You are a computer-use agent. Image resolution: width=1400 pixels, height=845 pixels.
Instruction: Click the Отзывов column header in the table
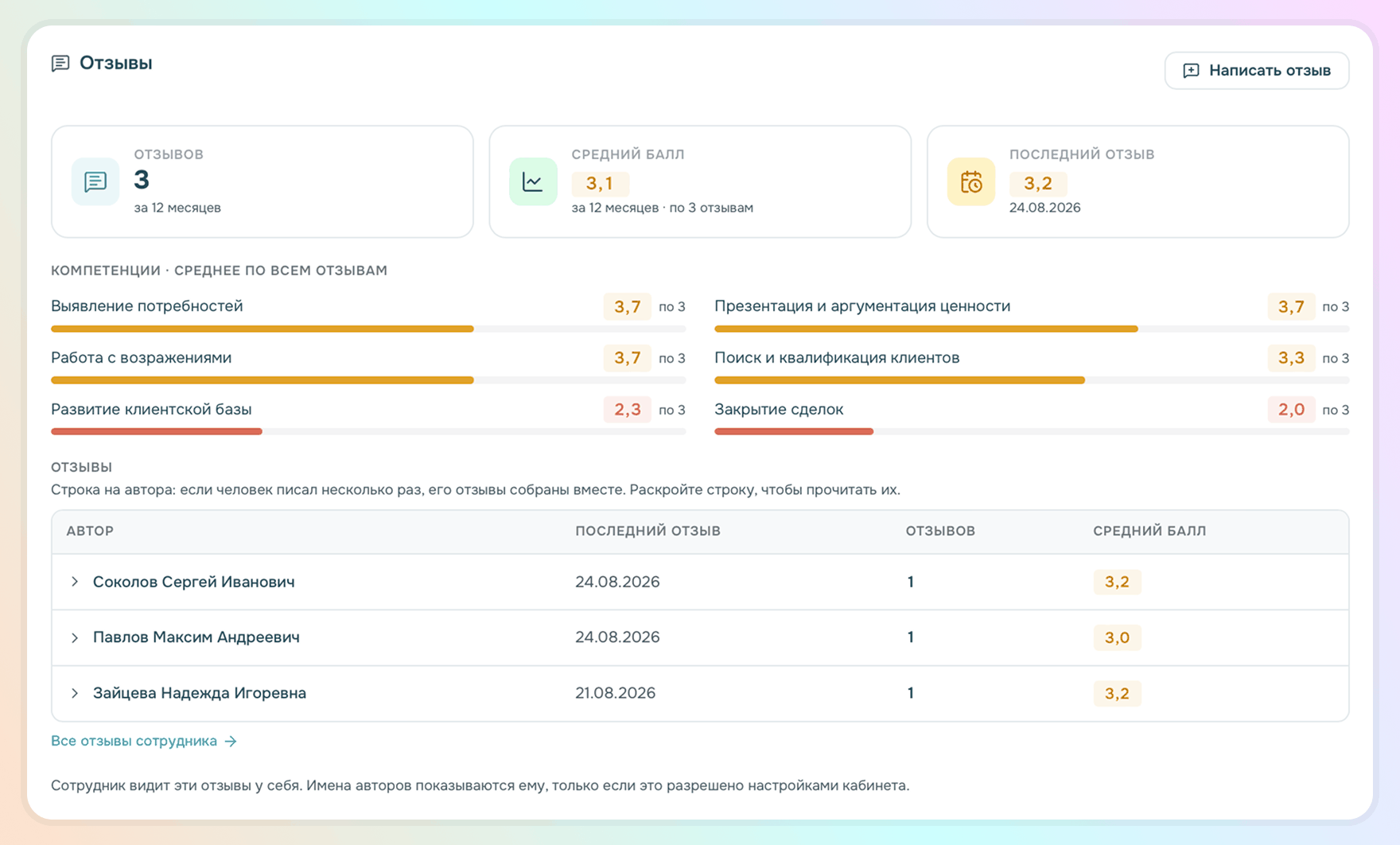point(940,531)
